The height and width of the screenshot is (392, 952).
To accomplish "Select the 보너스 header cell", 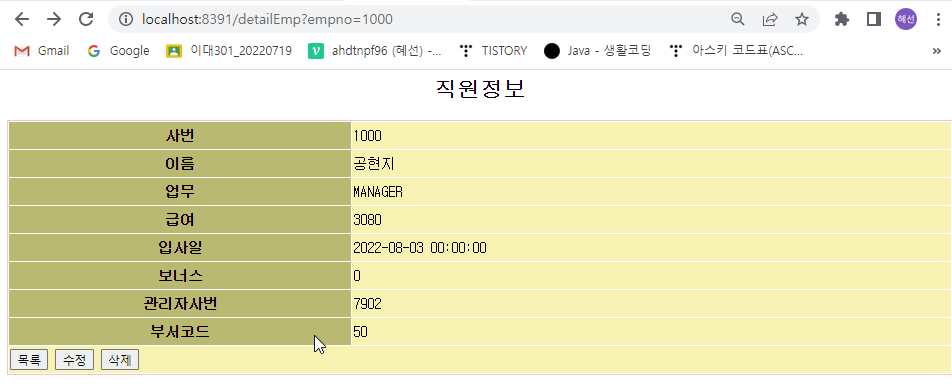I will (180, 275).
